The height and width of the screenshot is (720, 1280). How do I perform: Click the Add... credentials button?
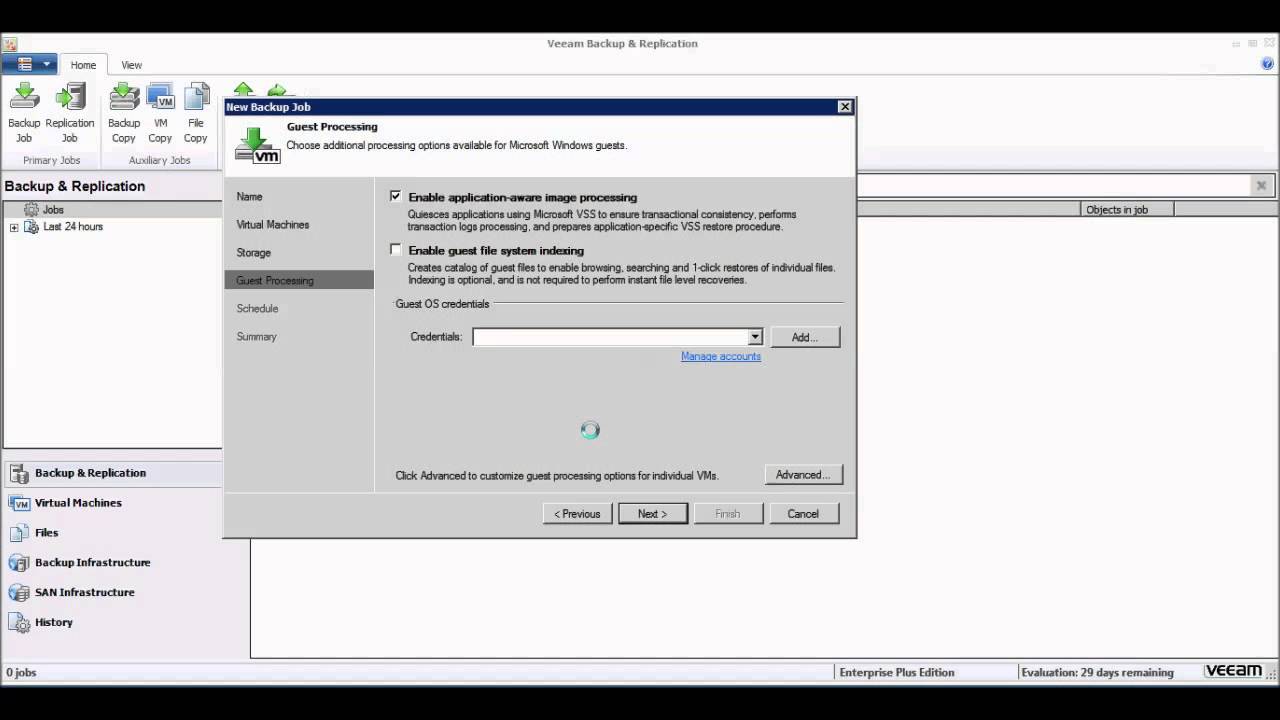click(805, 337)
